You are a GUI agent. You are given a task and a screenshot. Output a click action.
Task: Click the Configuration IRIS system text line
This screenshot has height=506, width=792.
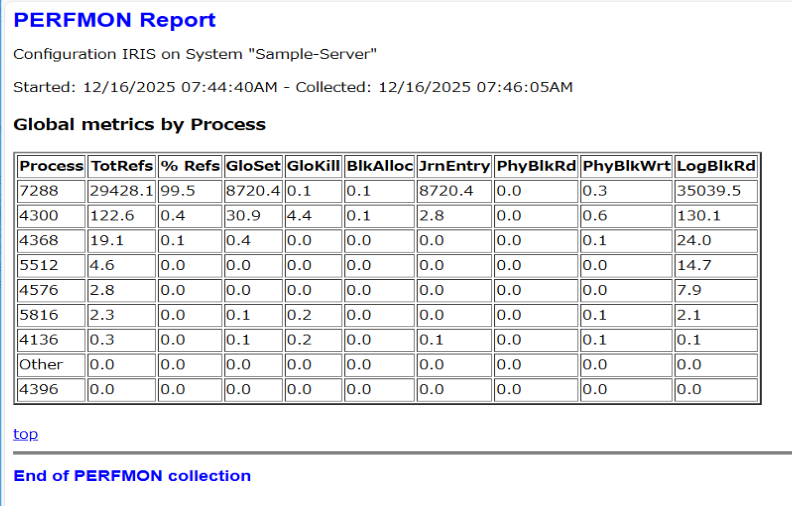(195, 54)
